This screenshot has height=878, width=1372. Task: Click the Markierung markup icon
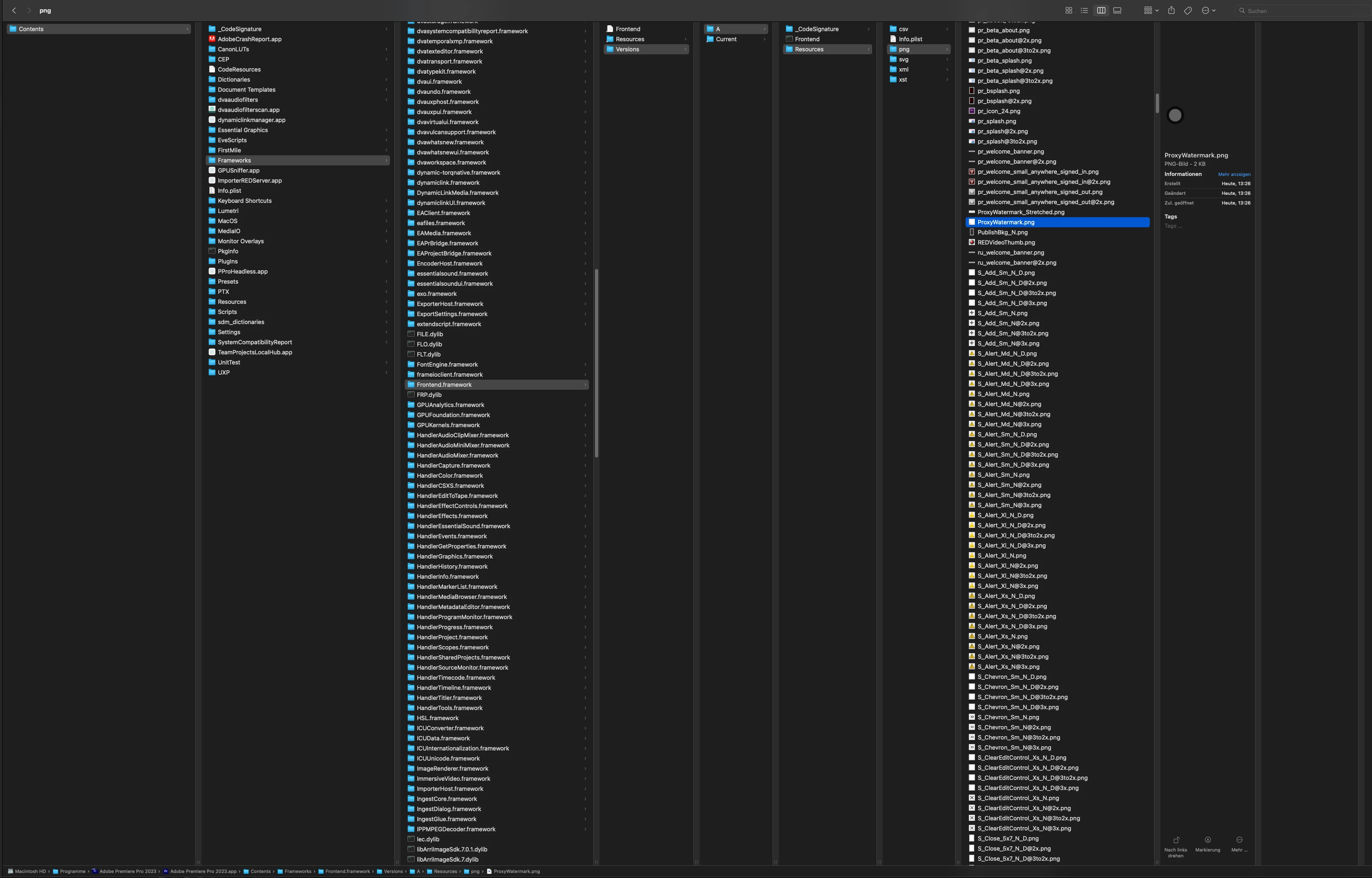tap(1207, 840)
